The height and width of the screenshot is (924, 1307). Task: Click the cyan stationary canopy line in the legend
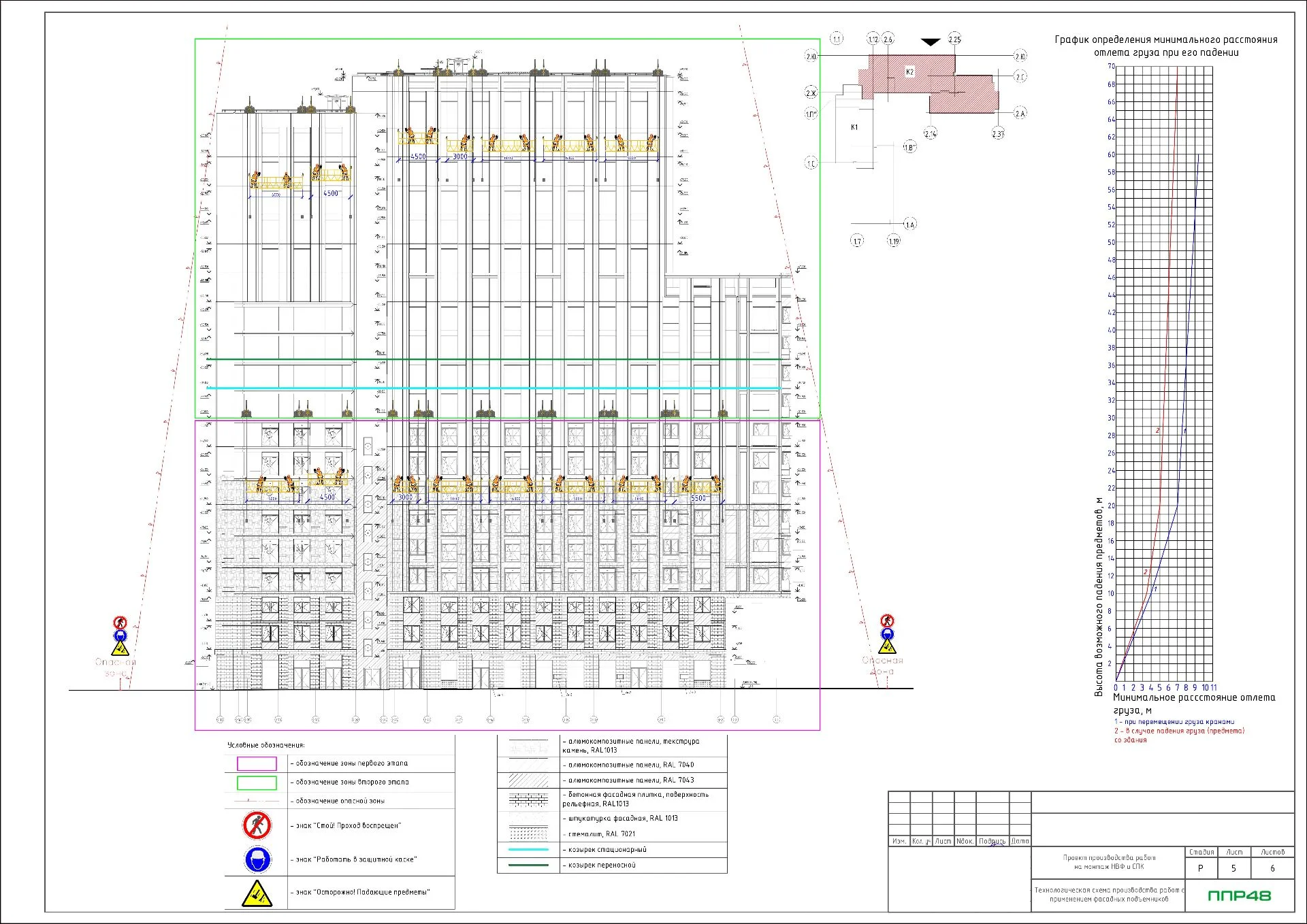point(528,850)
